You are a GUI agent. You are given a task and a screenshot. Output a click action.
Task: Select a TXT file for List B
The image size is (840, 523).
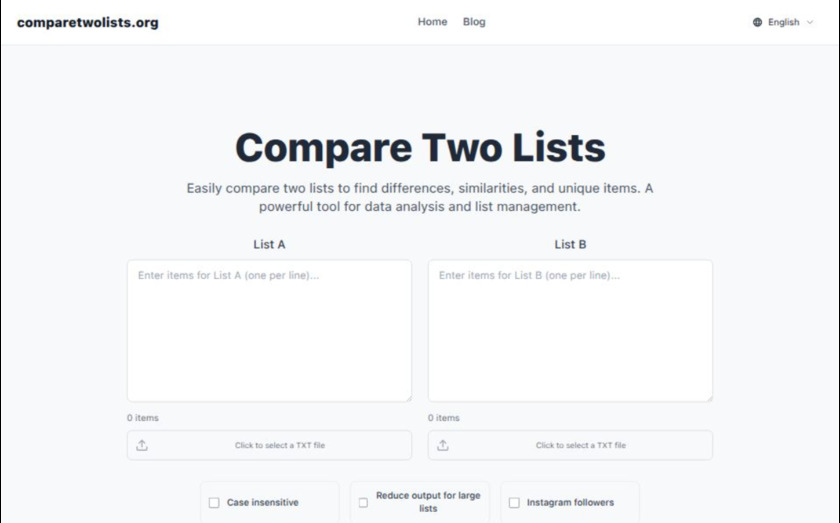tap(580, 445)
